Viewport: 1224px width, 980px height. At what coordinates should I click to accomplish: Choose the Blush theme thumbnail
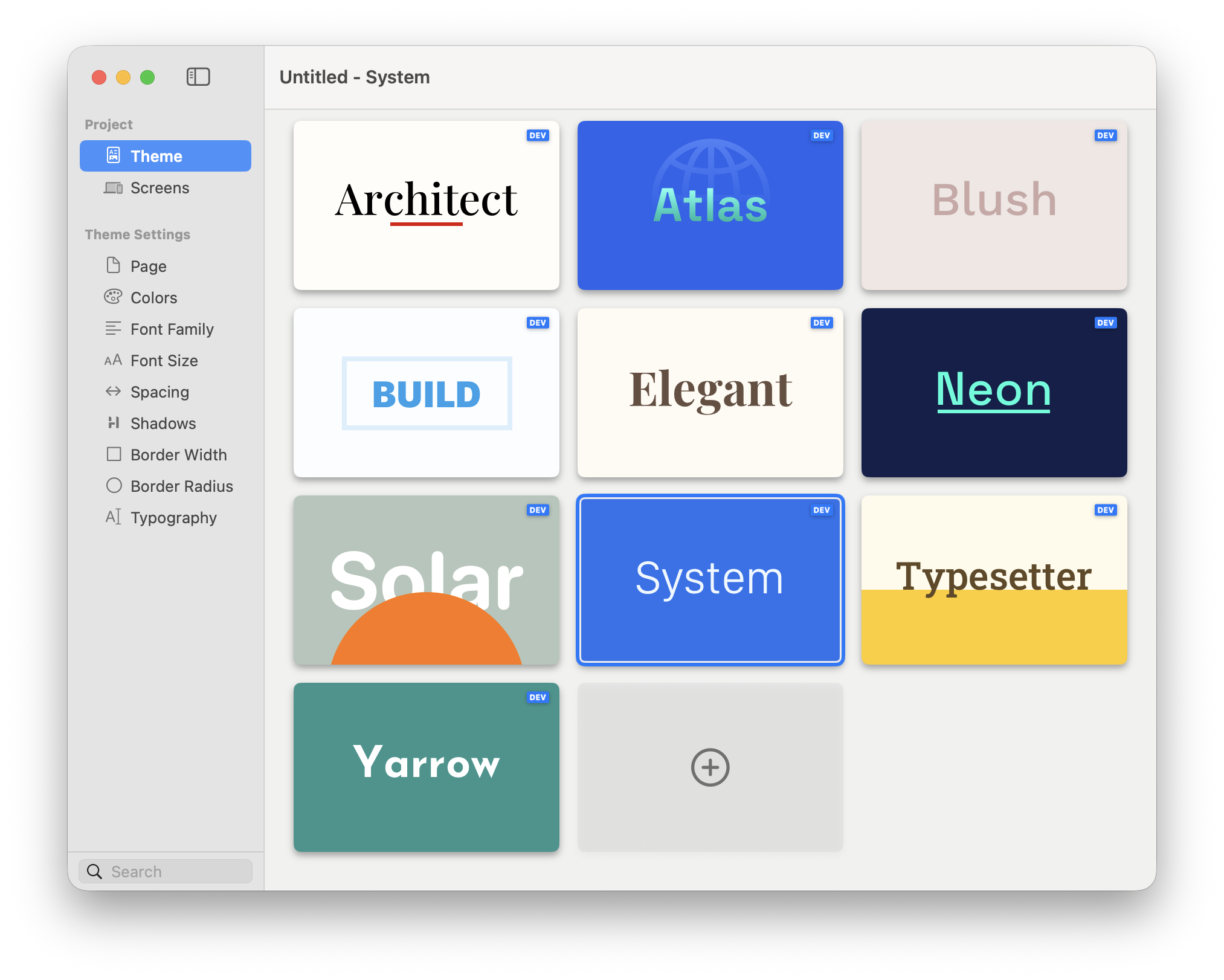click(x=994, y=205)
